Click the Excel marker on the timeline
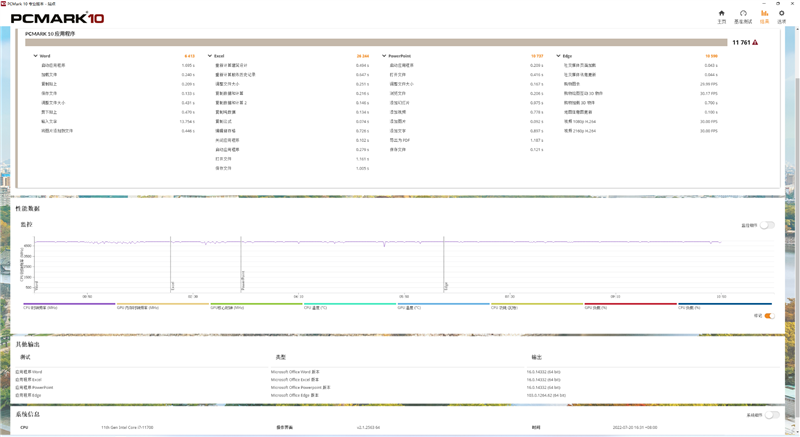Screen dimensions: 800x437 click(x=172, y=286)
